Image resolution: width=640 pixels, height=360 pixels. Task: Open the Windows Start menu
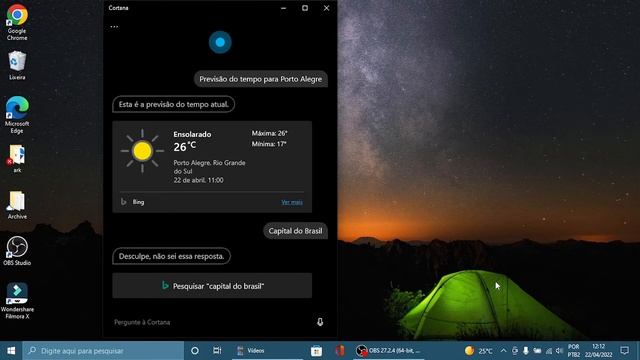pos(11,351)
